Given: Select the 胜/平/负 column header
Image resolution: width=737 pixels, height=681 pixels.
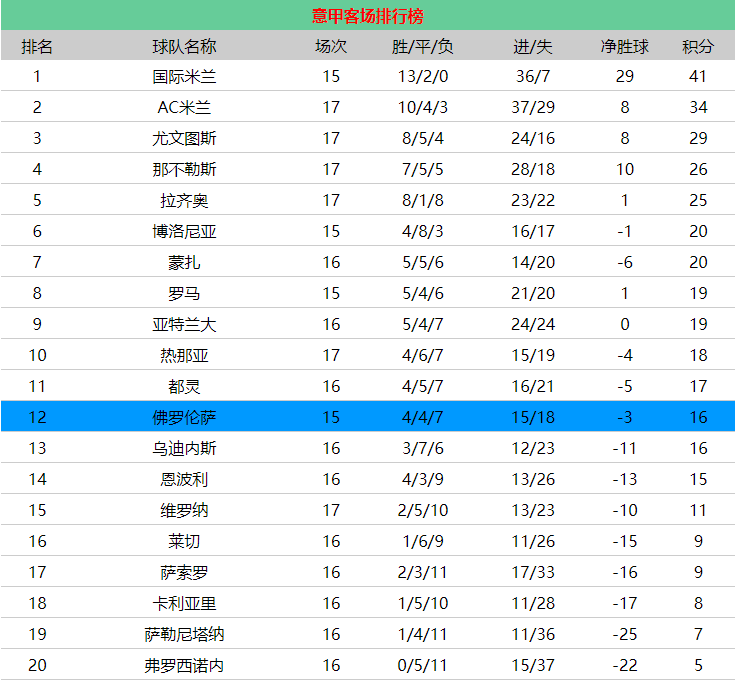Looking at the screenshot, I should tap(422, 47).
